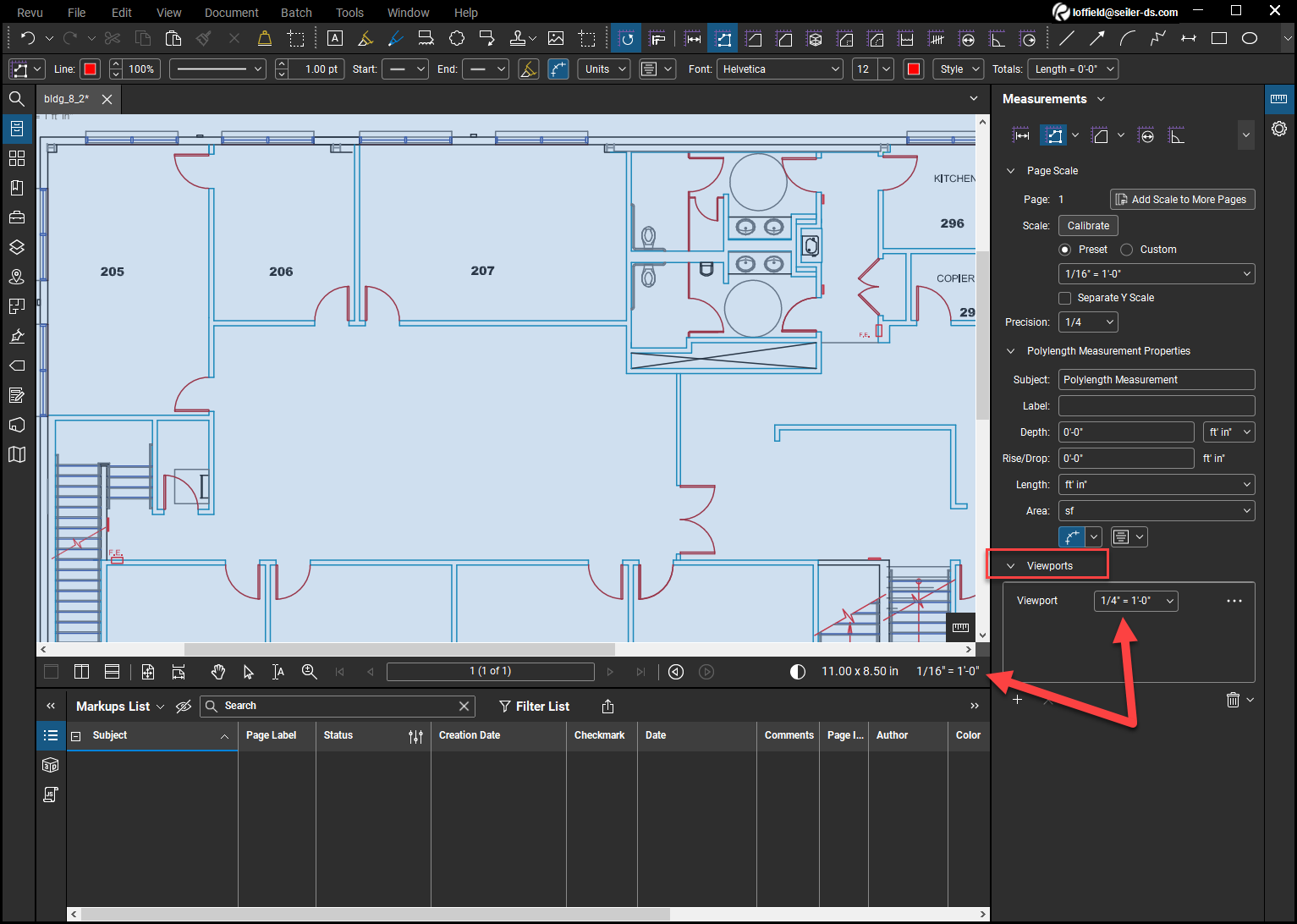This screenshot has height=924, width=1297.
Task: Select the Preset scale radio button
Action: (1065, 250)
